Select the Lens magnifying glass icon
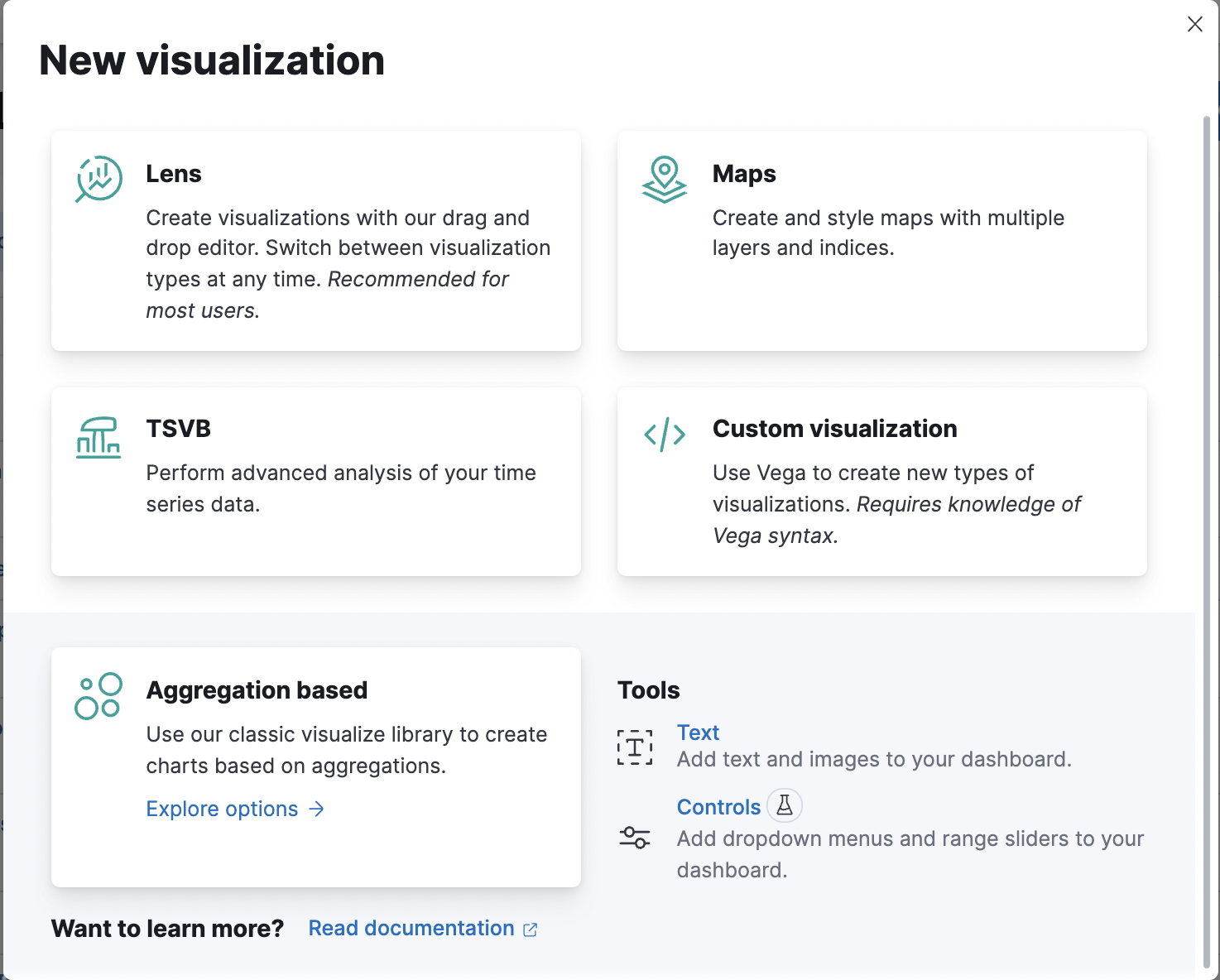Image resolution: width=1220 pixels, height=980 pixels. click(98, 178)
